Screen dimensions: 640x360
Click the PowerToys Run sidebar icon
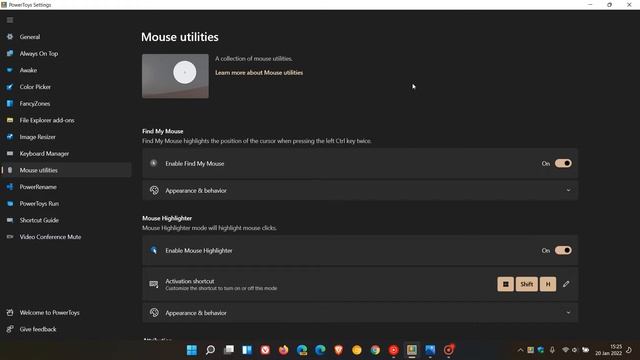[10, 204]
